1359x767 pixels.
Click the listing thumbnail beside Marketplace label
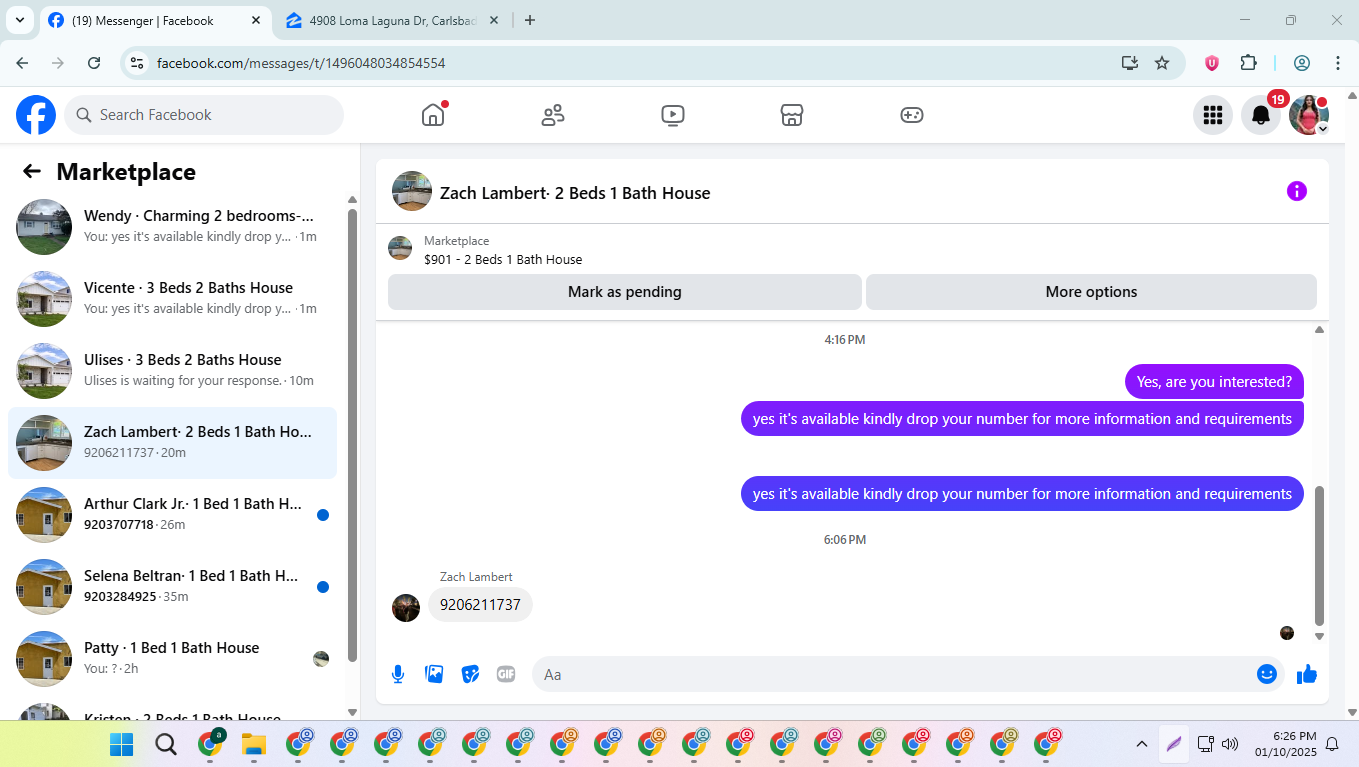[400, 248]
